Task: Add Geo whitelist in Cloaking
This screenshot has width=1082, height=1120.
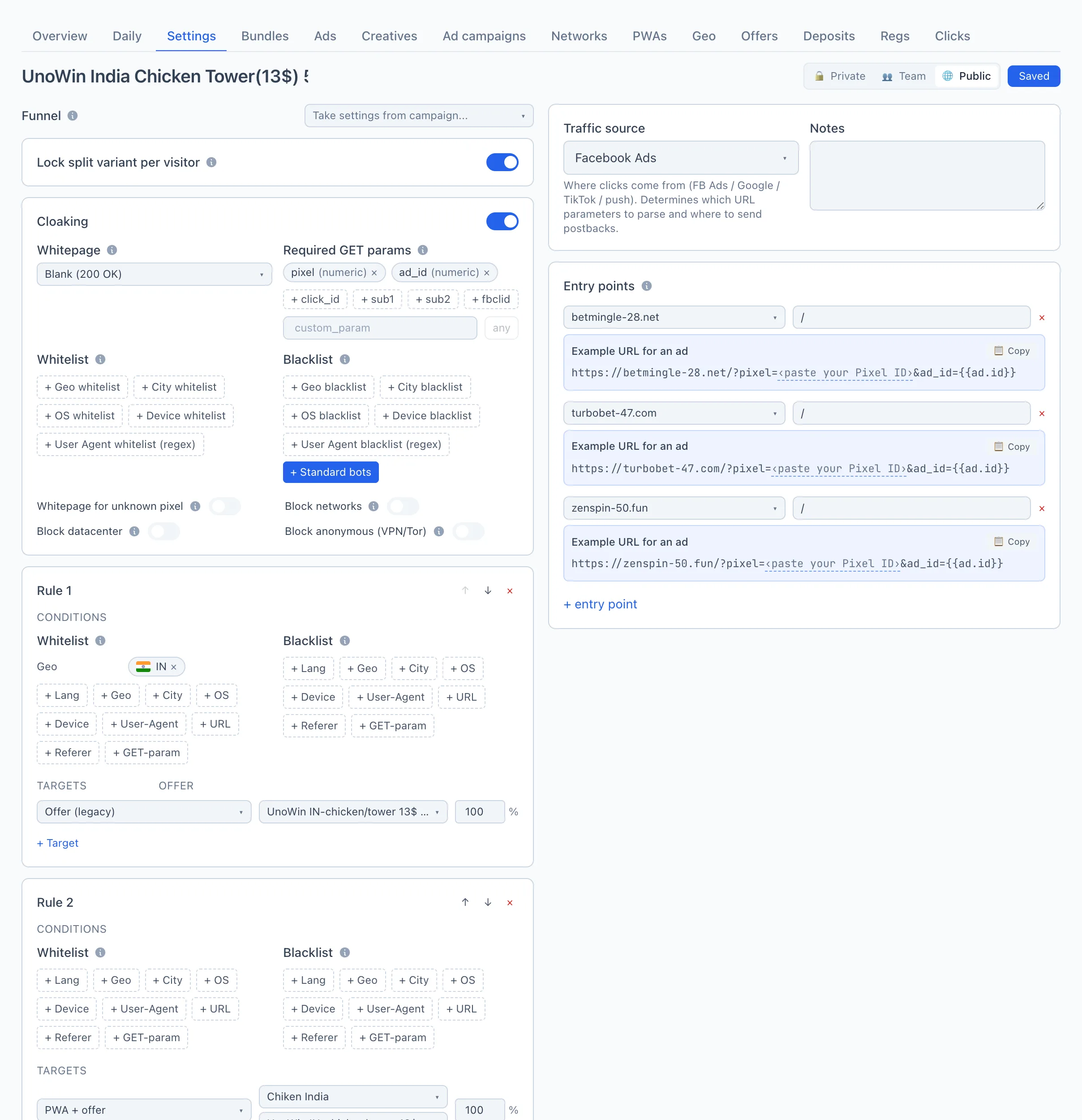Action: [x=82, y=387]
